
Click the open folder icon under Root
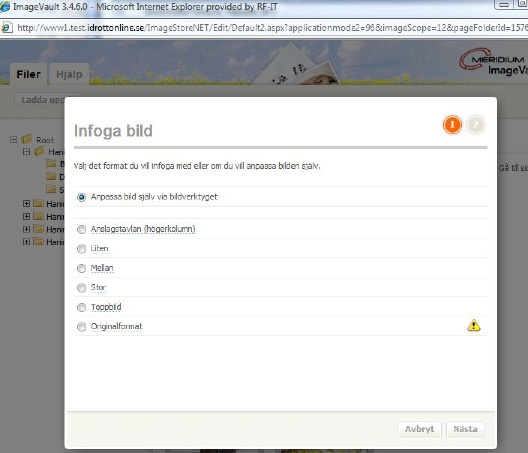tap(39, 151)
